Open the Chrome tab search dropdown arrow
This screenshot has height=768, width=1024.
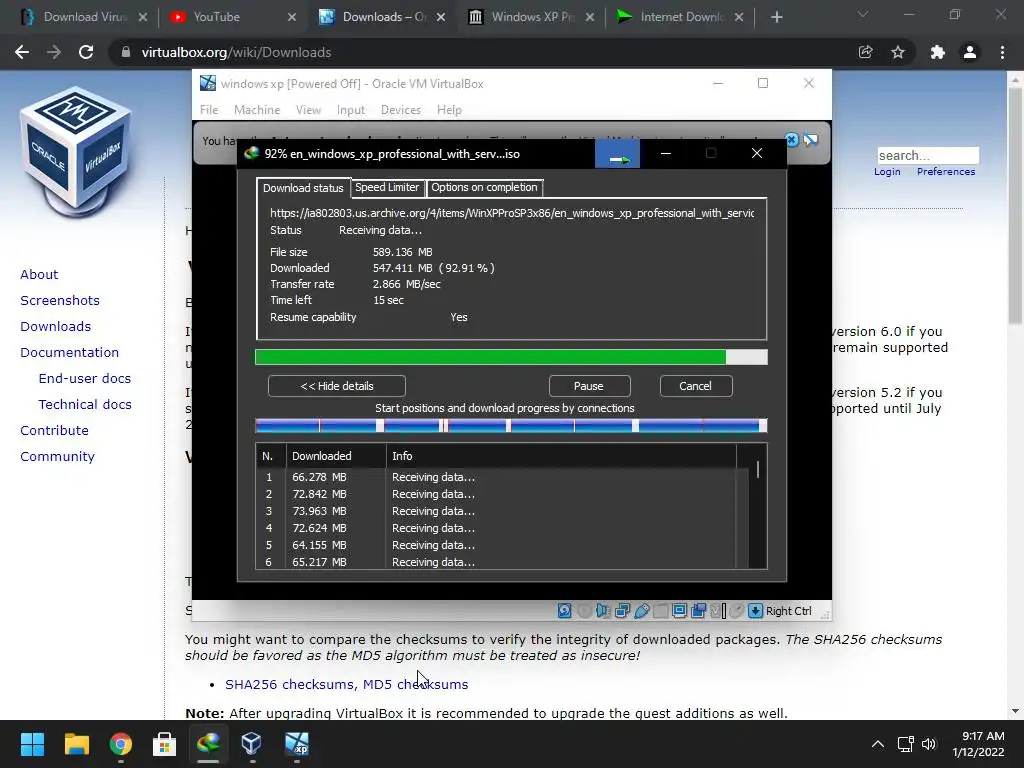(x=863, y=14)
